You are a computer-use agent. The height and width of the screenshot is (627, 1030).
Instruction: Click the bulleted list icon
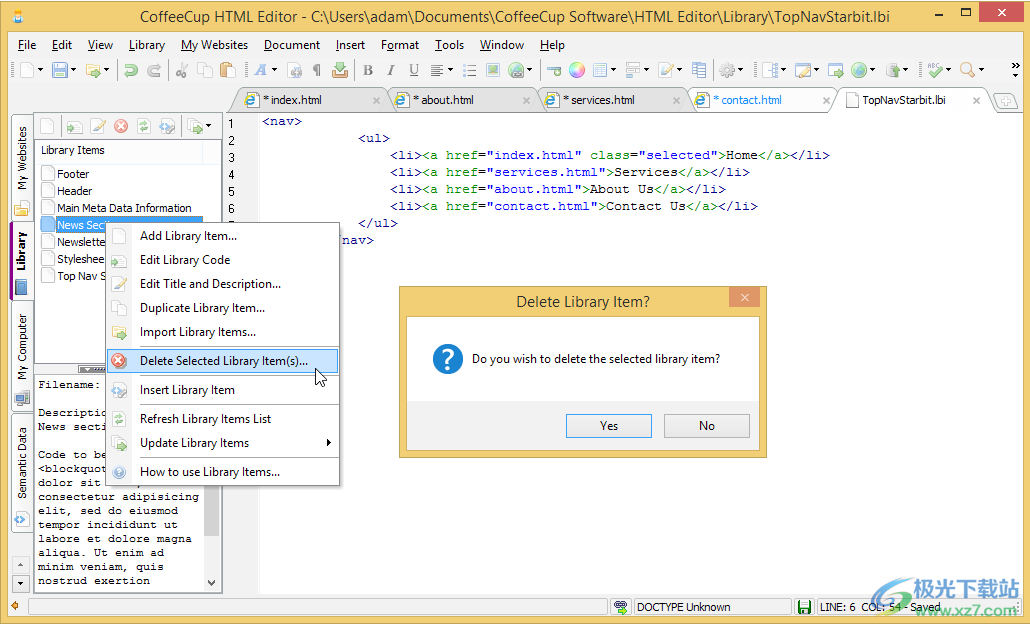470,70
